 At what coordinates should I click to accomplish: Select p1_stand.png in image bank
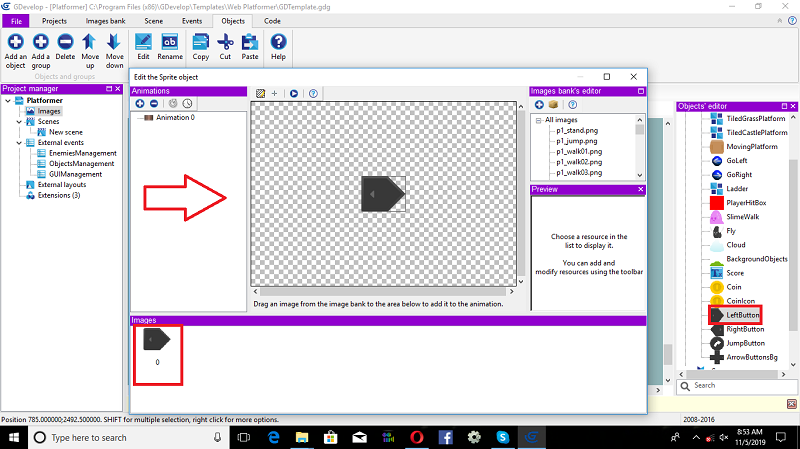click(x=577, y=131)
